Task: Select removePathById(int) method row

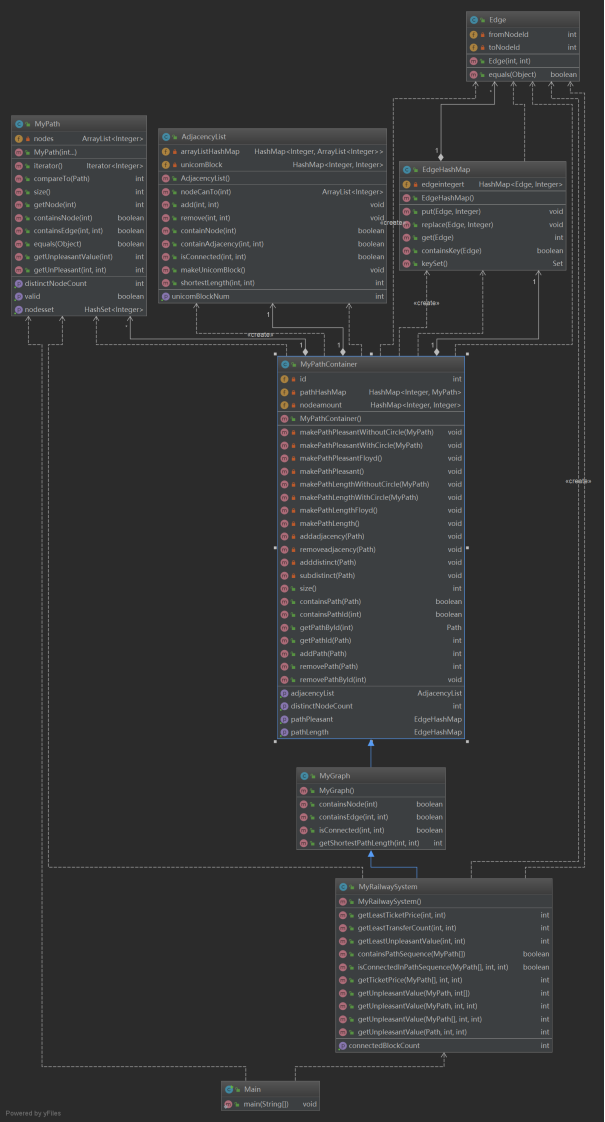Action: tap(371, 679)
